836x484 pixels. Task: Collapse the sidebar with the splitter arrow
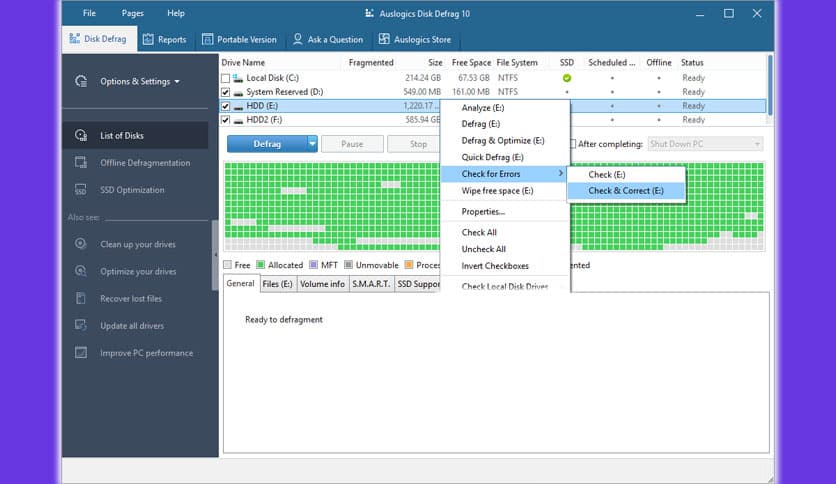pyautogui.click(x=215, y=255)
